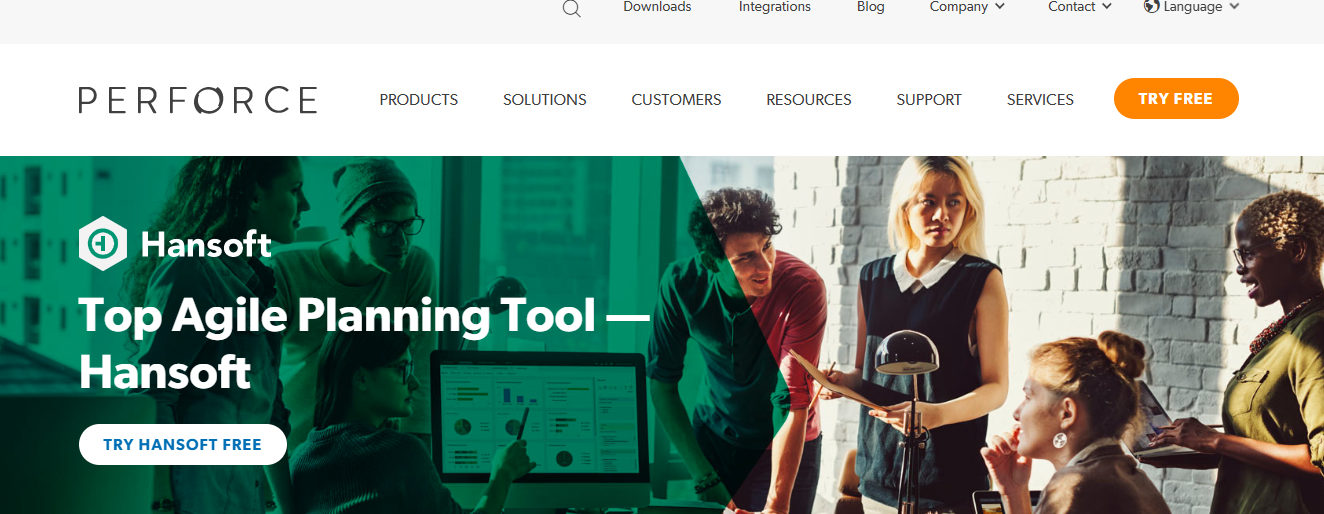The image size is (1324, 514).
Task: Expand the Contact dropdown chevron
Action: point(1107,7)
